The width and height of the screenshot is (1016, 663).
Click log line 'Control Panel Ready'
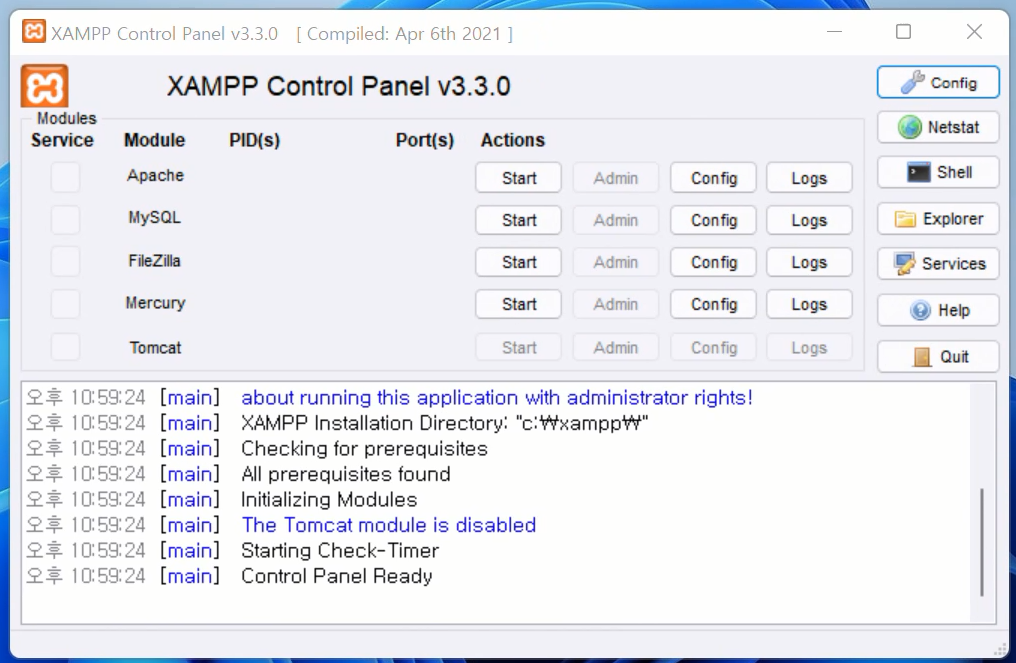coord(336,576)
